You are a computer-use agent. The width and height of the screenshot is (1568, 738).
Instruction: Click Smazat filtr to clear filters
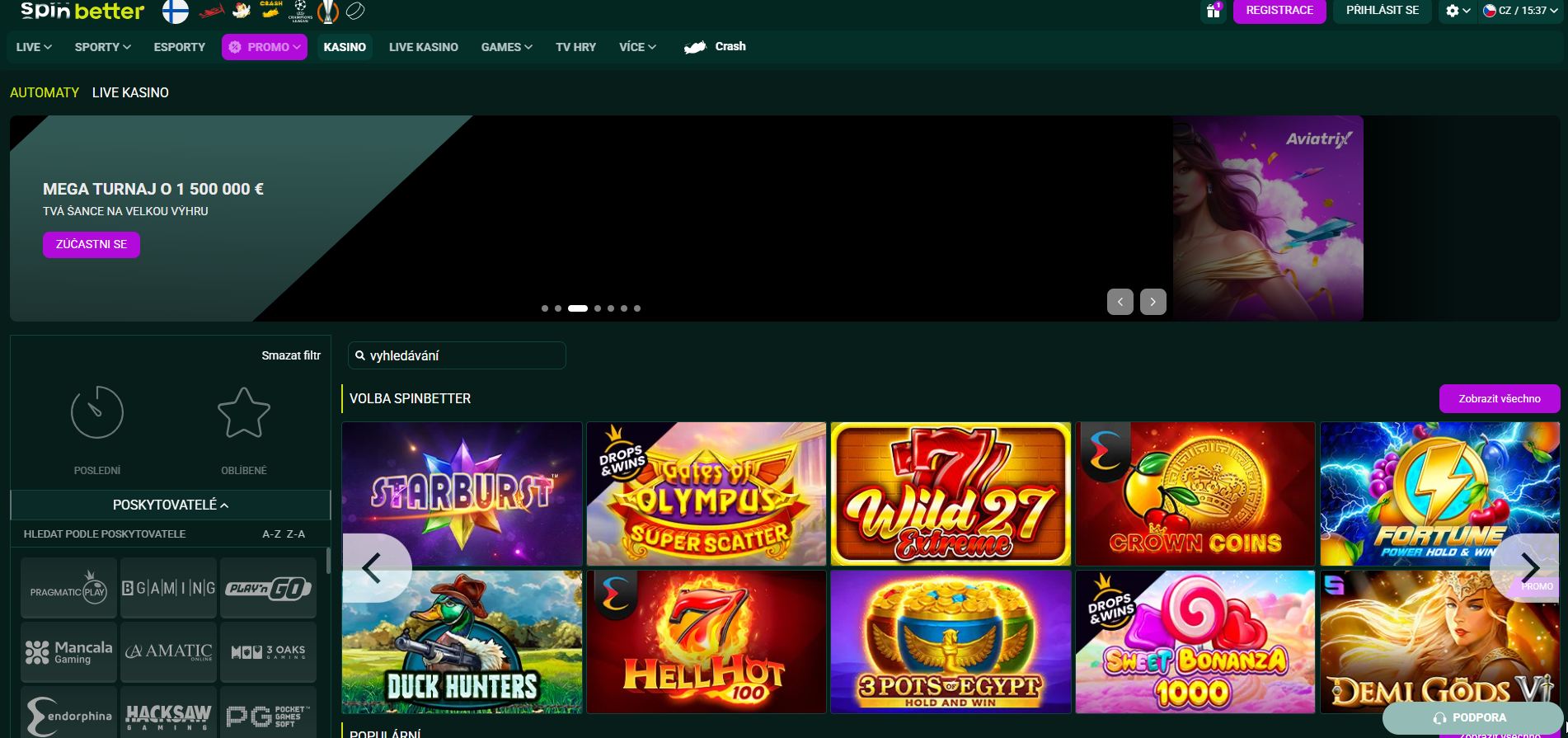click(x=291, y=355)
